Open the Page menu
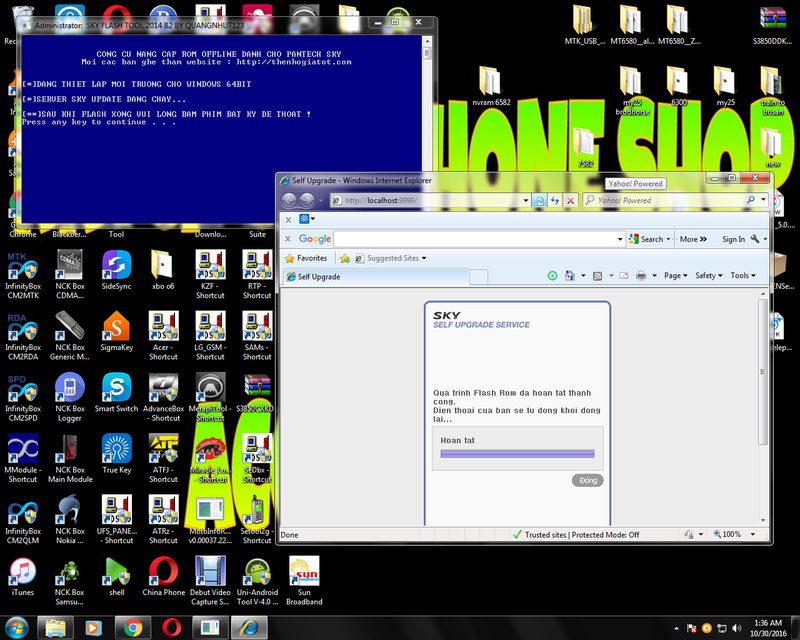800x640 pixels. 676,276
